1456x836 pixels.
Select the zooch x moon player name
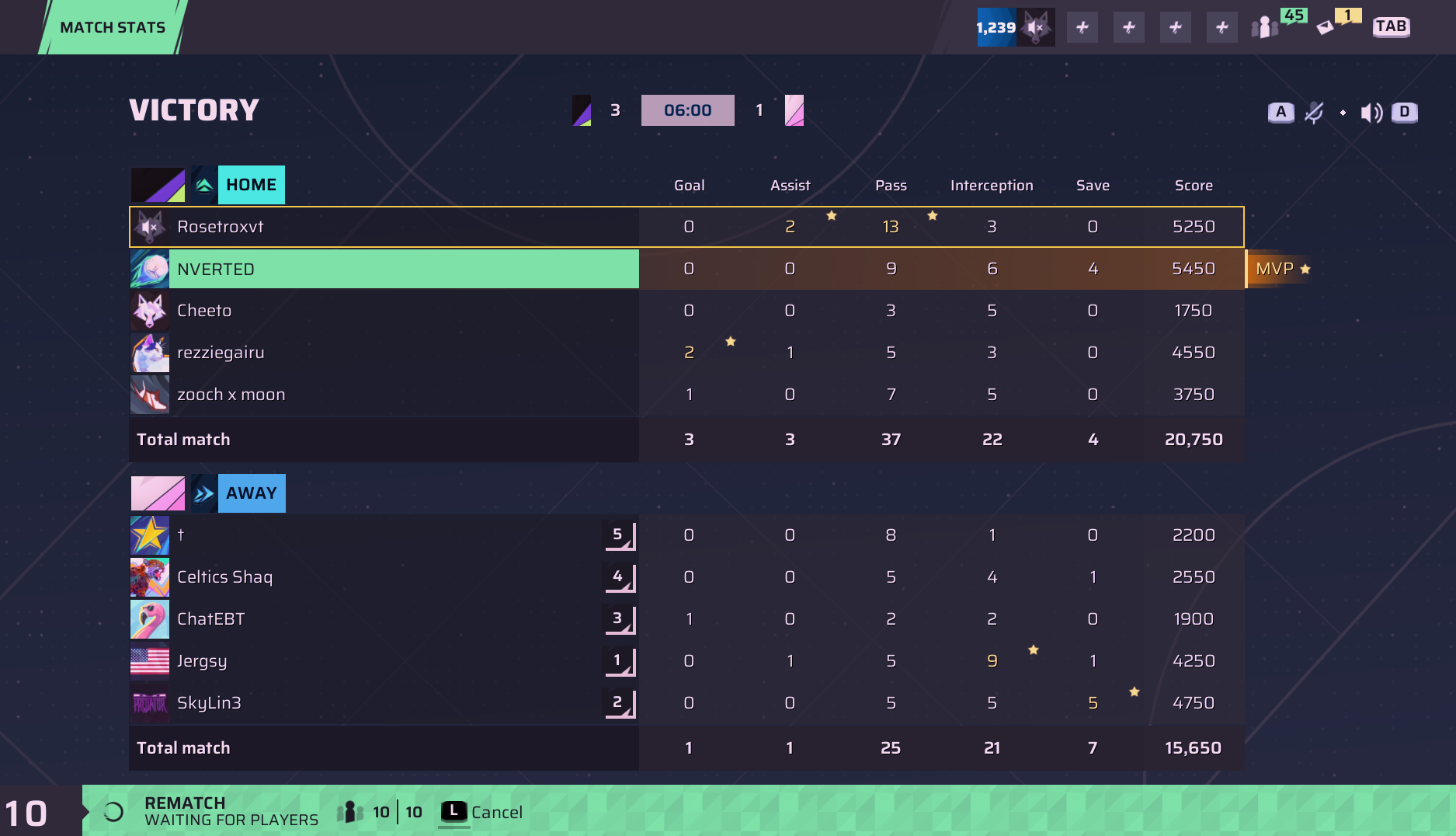tap(231, 395)
